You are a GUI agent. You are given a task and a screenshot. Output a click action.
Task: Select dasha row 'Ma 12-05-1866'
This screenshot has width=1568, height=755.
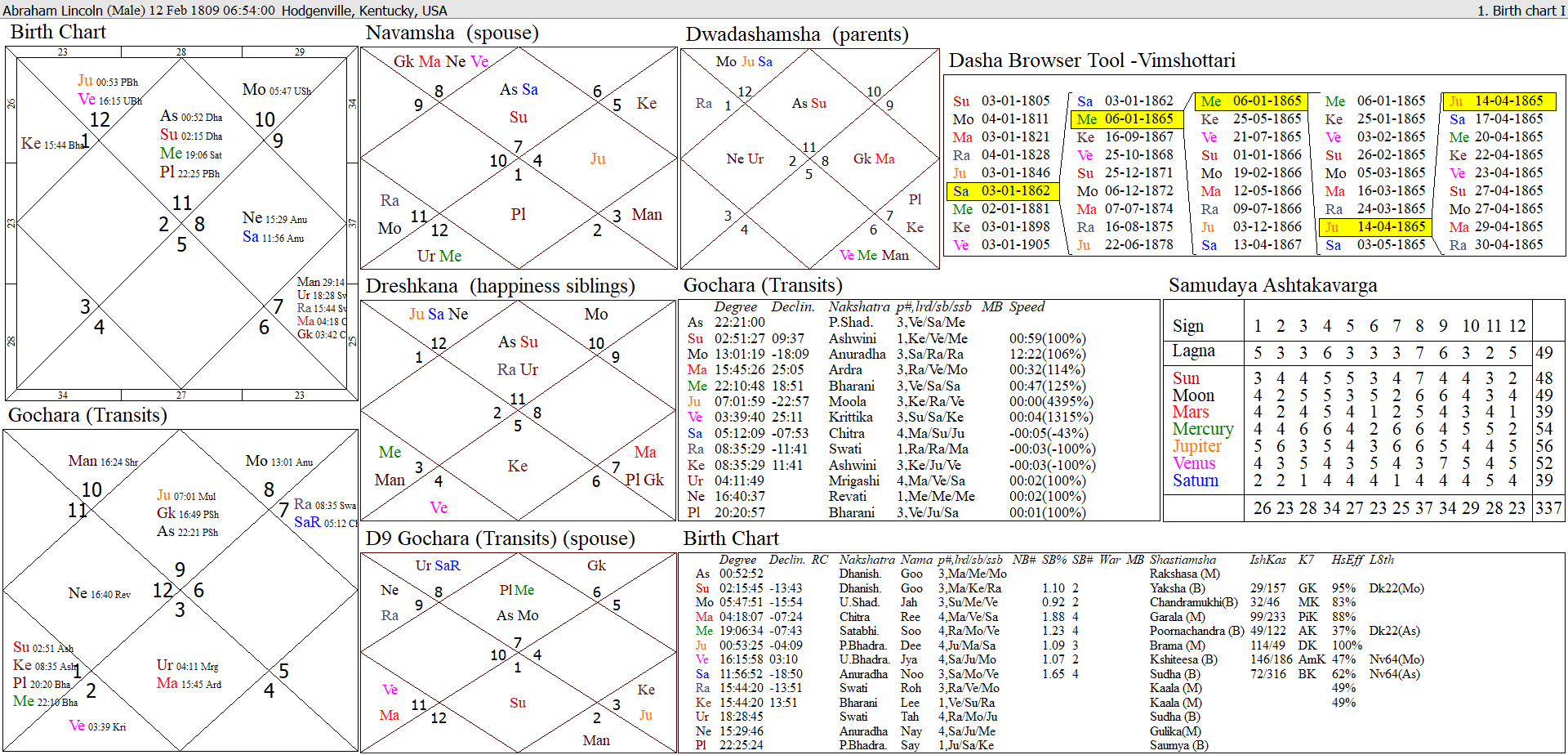(x=1251, y=191)
